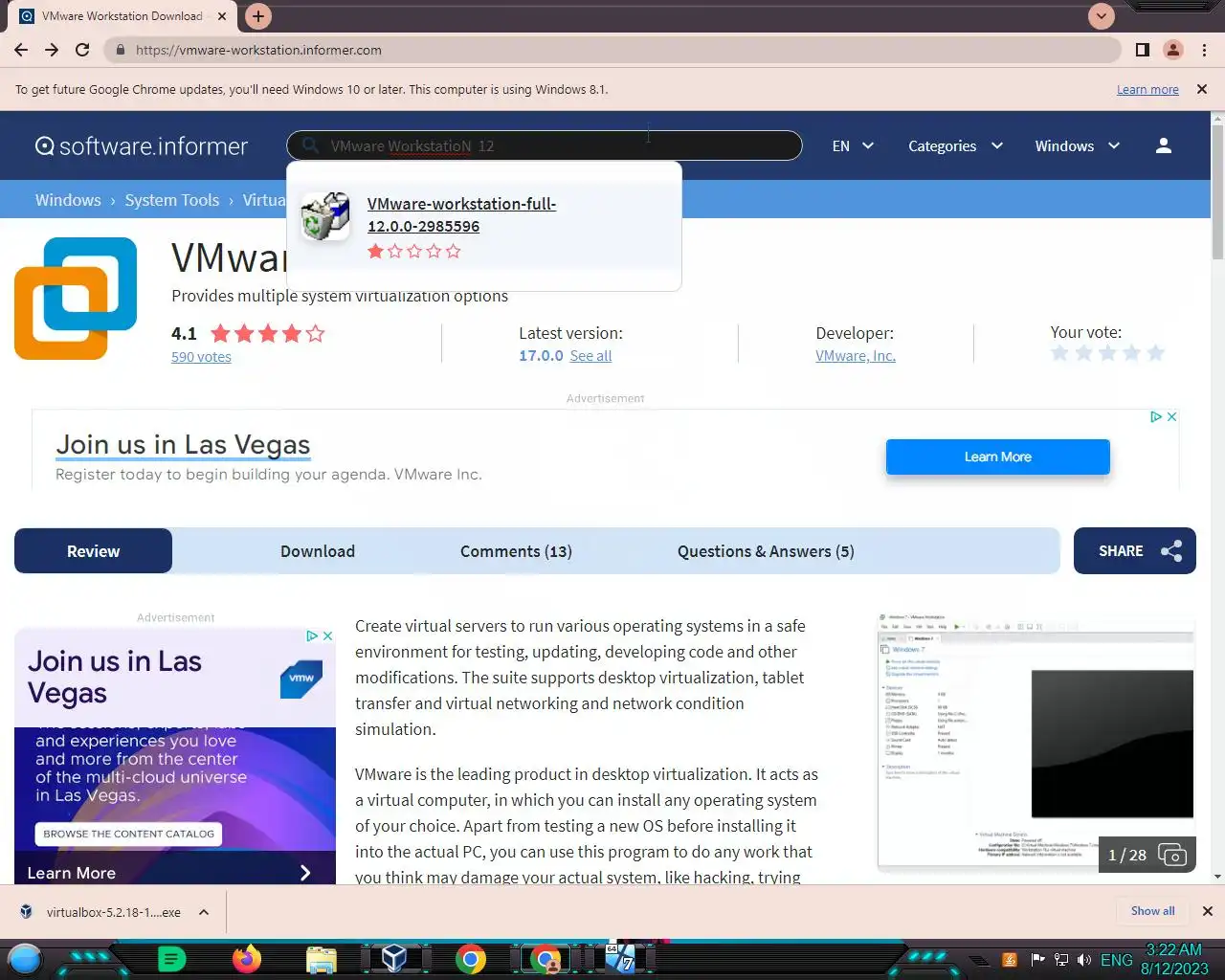Open the top banner AdChoices icon

pos(1156,416)
